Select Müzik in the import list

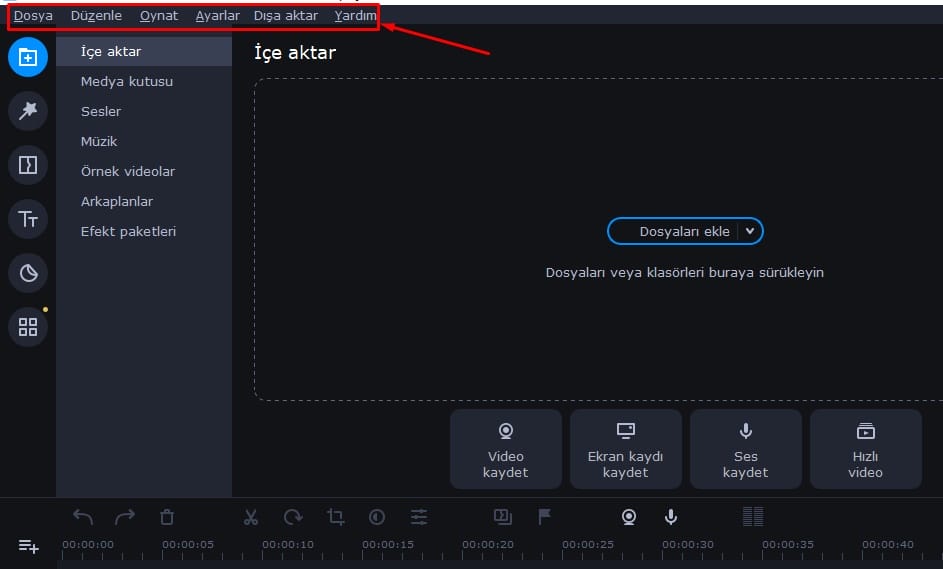99,142
